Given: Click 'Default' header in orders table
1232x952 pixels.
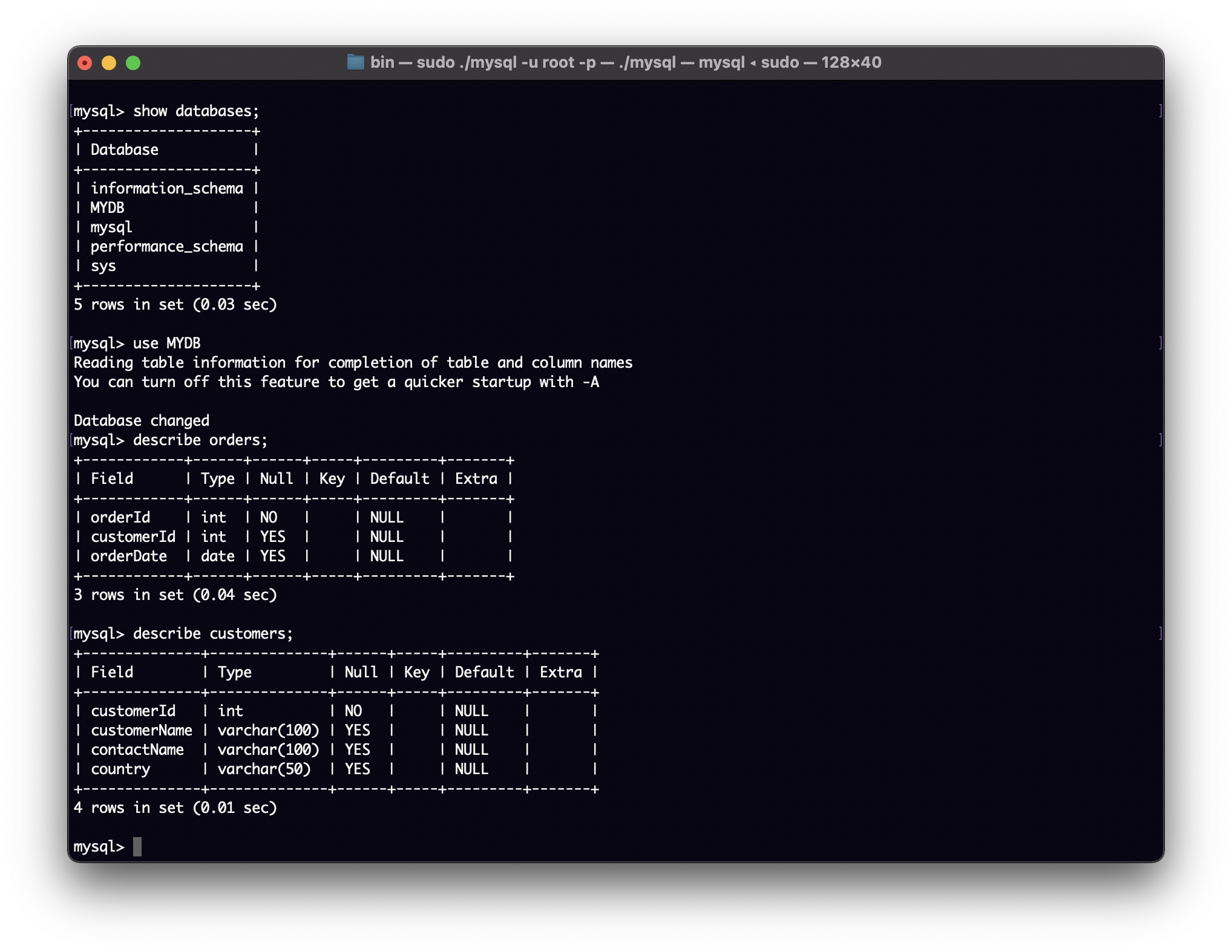Looking at the screenshot, I should [x=400, y=479].
